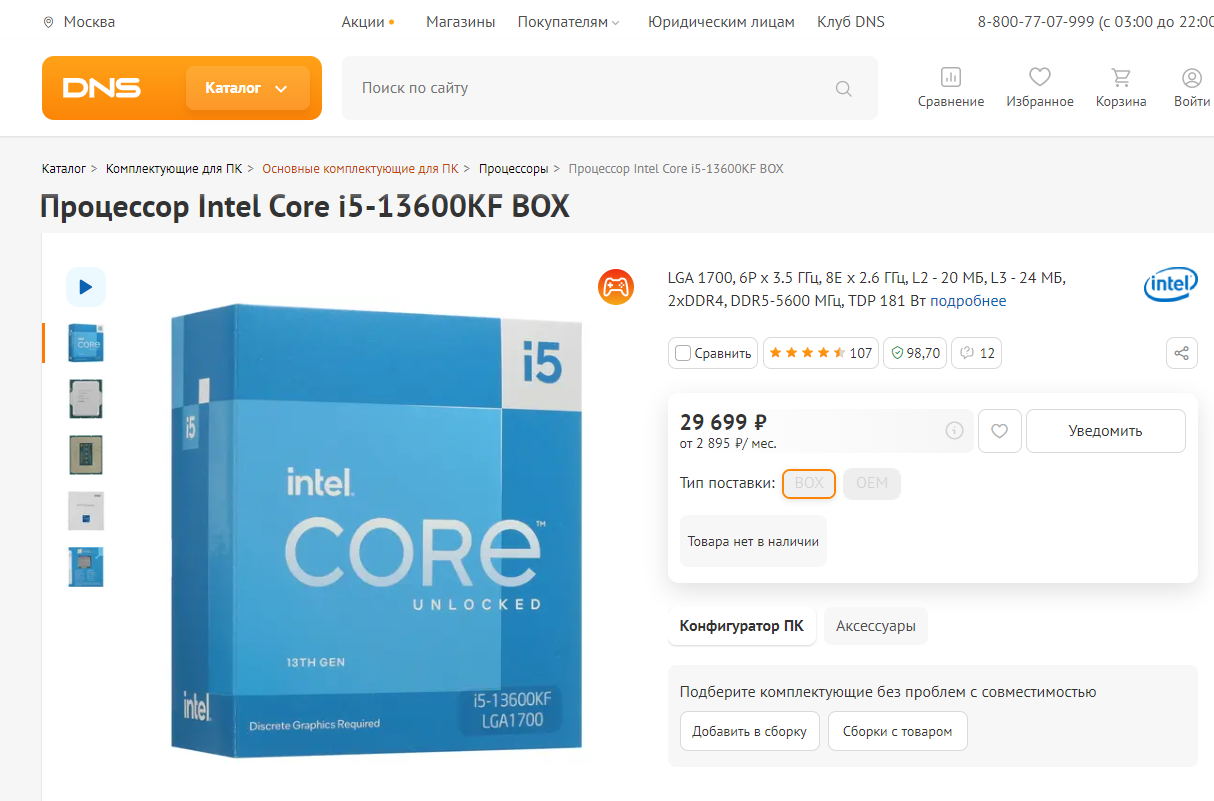Add product to favorites with heart button
This screenshot has height=801, width=1214.
[999, 431]
